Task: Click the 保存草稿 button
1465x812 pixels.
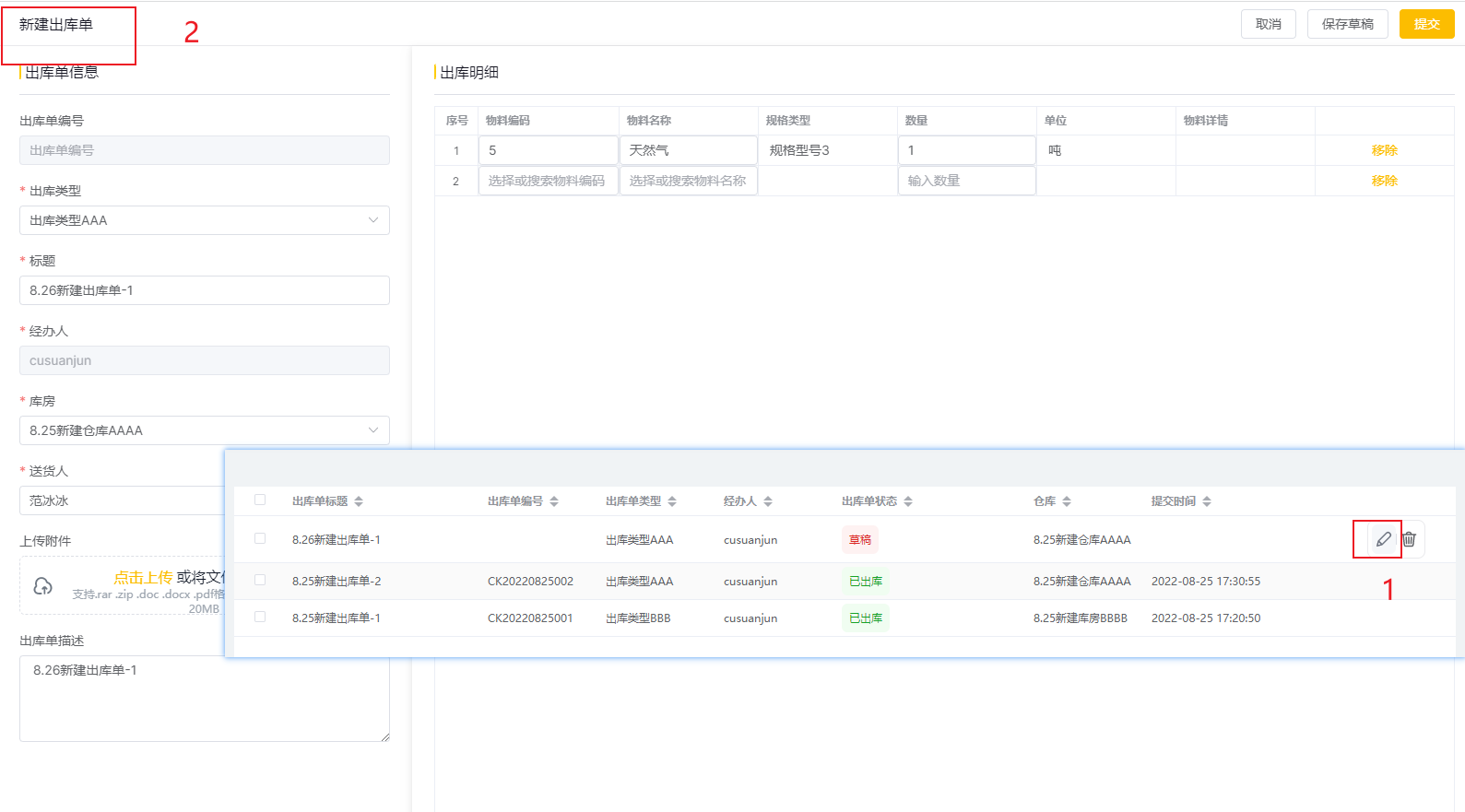Action: click(x=1348, y=24)
